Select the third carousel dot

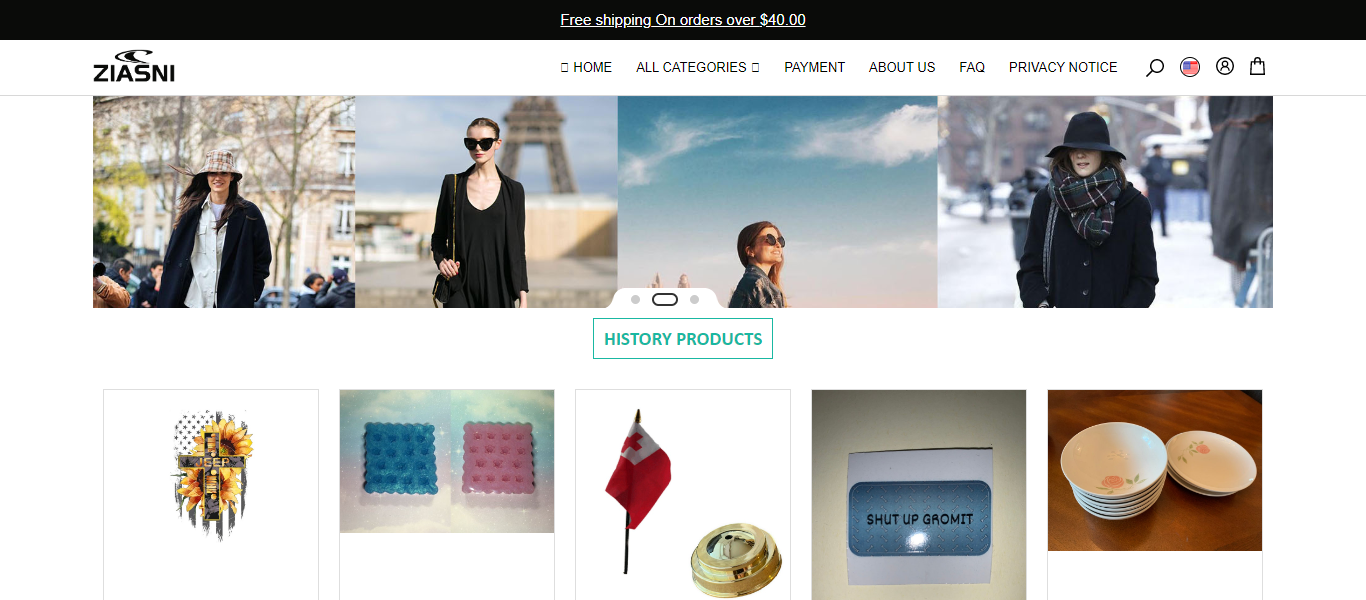(694, 300)
